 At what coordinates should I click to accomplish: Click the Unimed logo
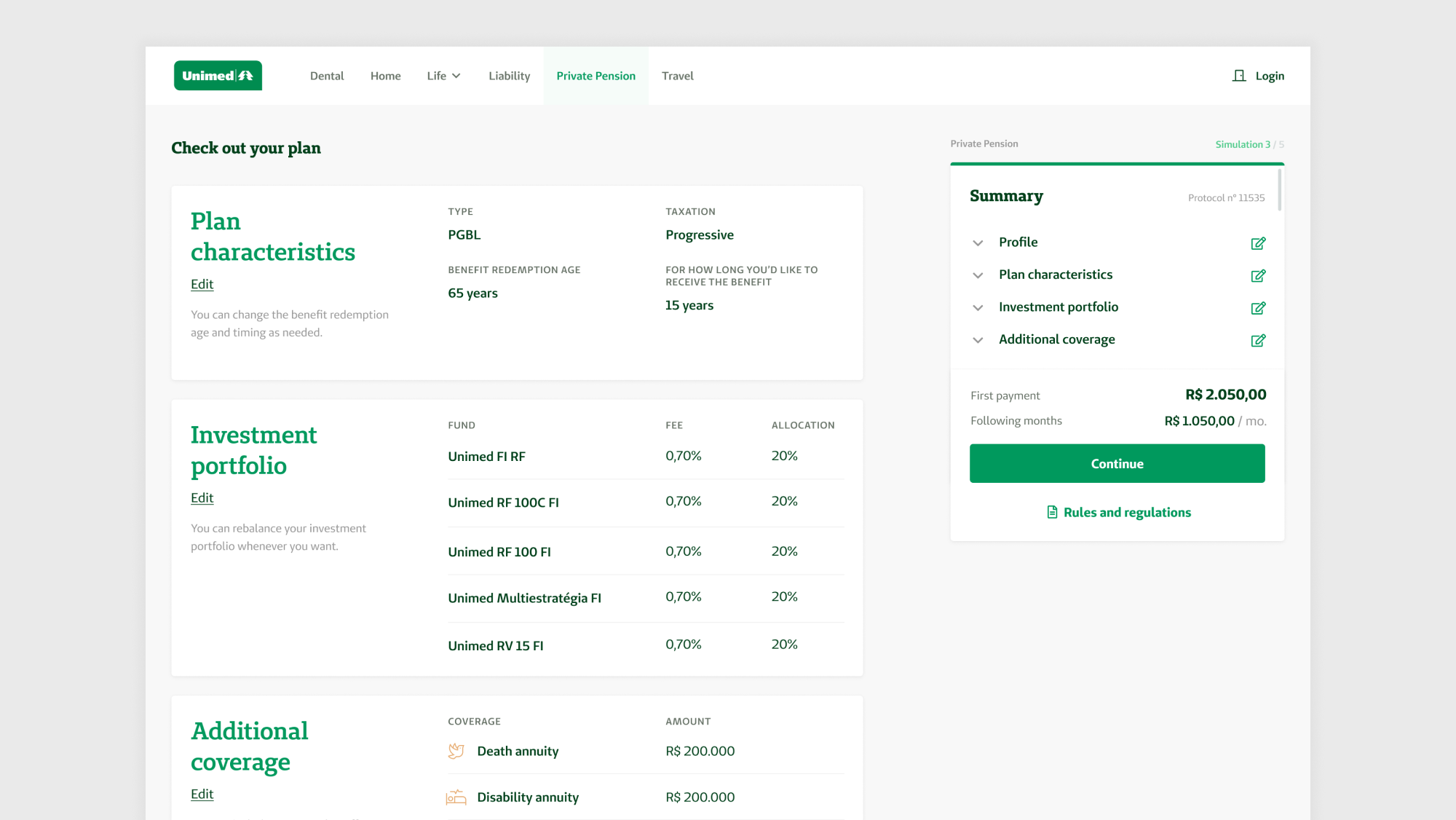[x=218, y=76]
